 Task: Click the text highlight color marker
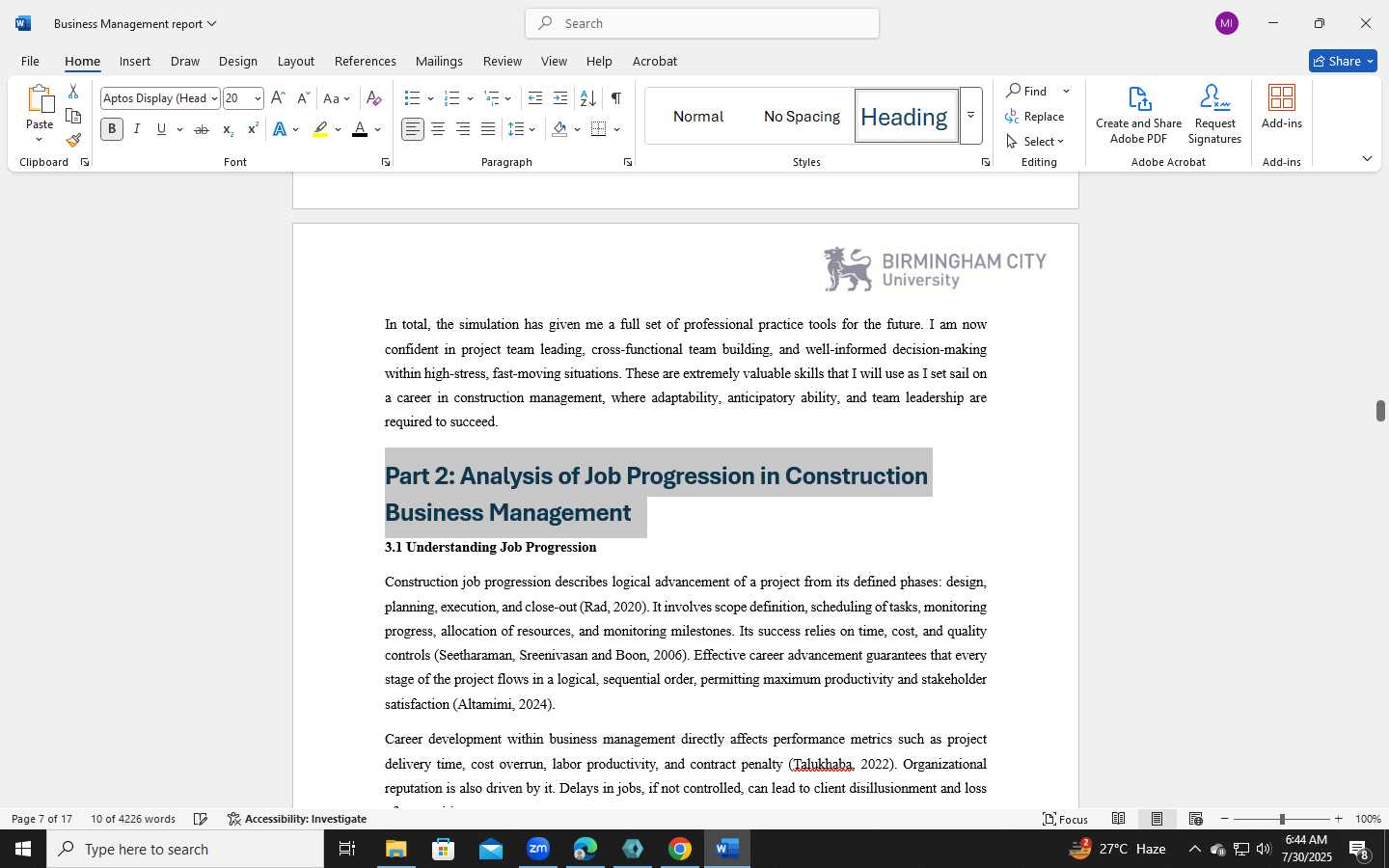pos(320,129)
